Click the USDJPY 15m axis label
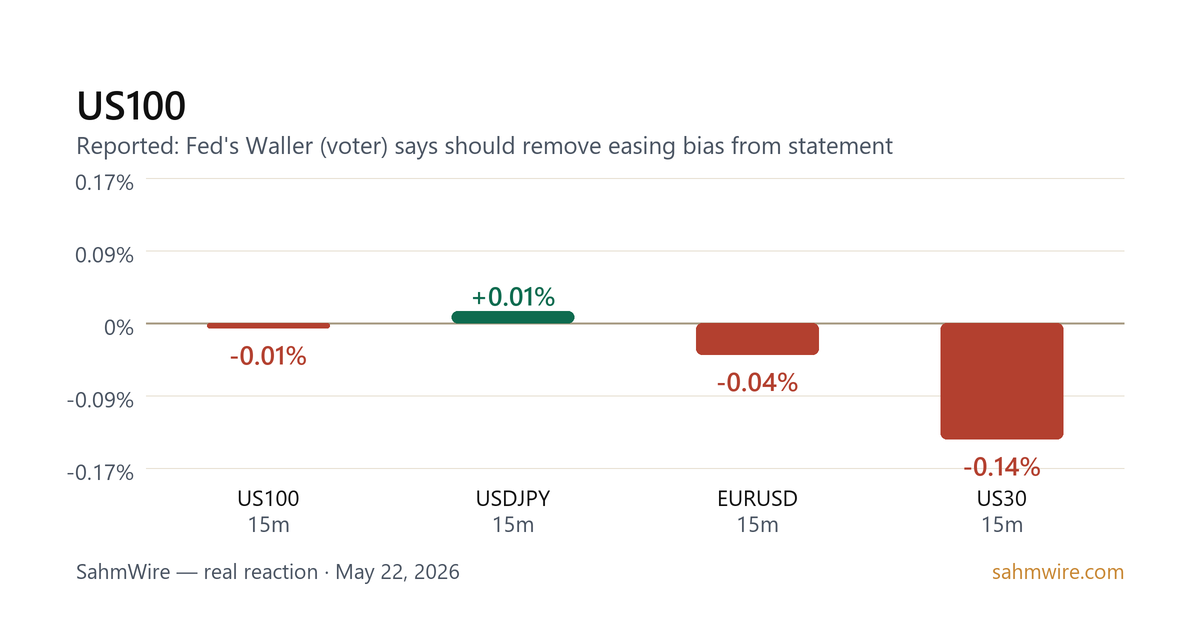 point(513,511)
